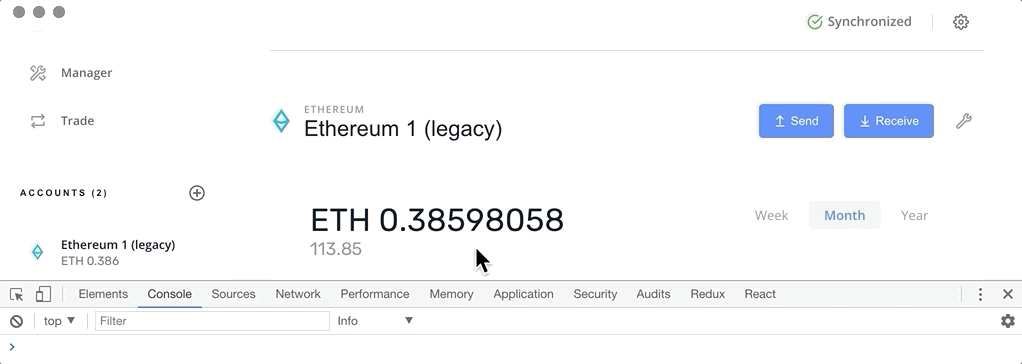Click the Synchronized status indicator

859,22
